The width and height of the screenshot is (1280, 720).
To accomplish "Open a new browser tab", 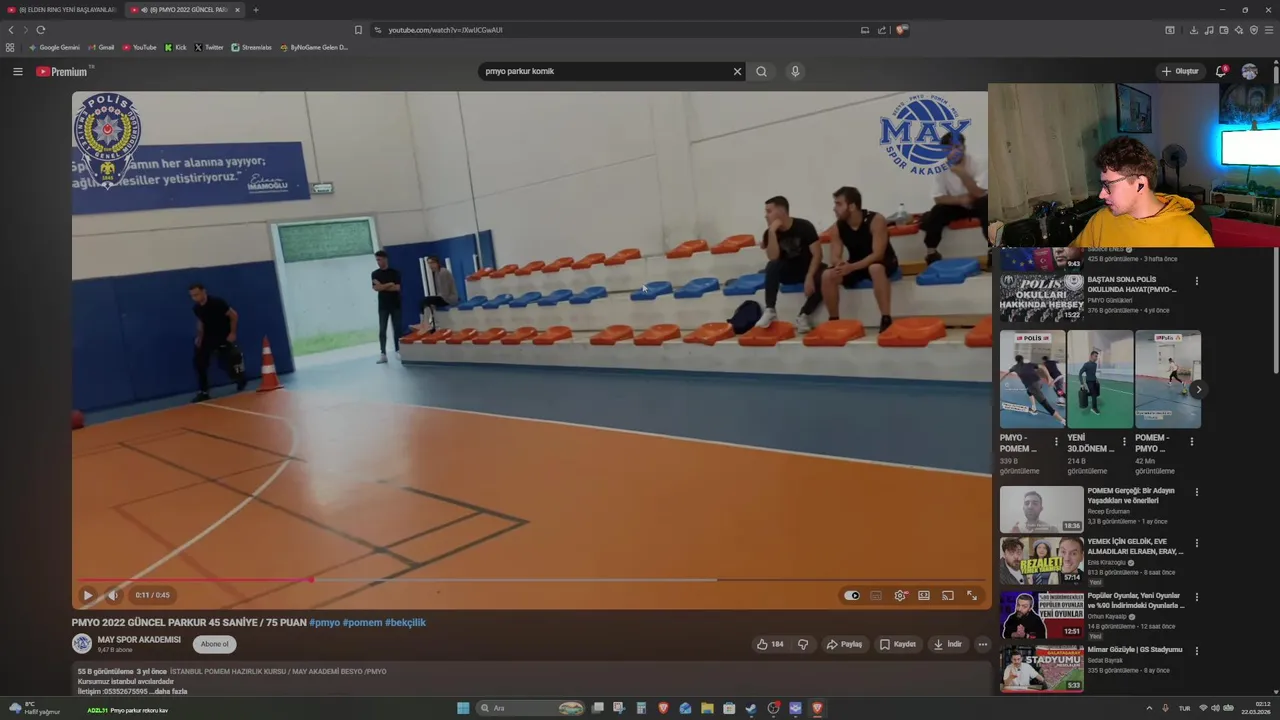I will [x=256, y=10].
